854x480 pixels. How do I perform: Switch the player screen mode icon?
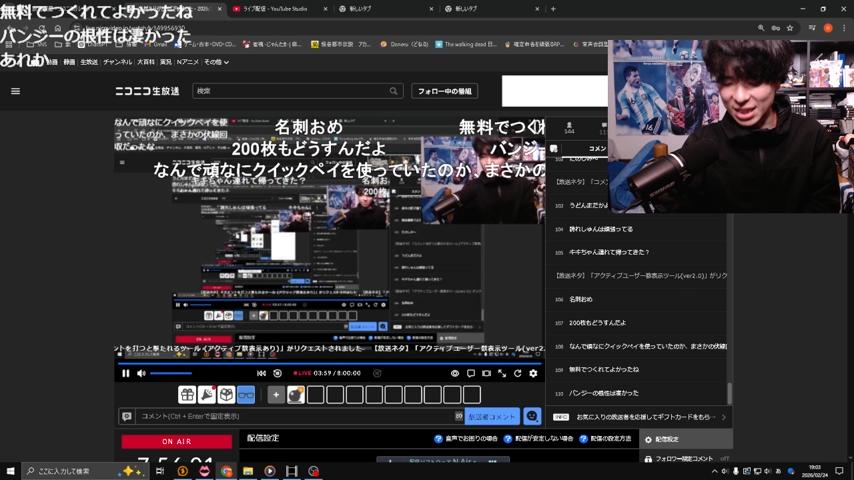[486, 373]
